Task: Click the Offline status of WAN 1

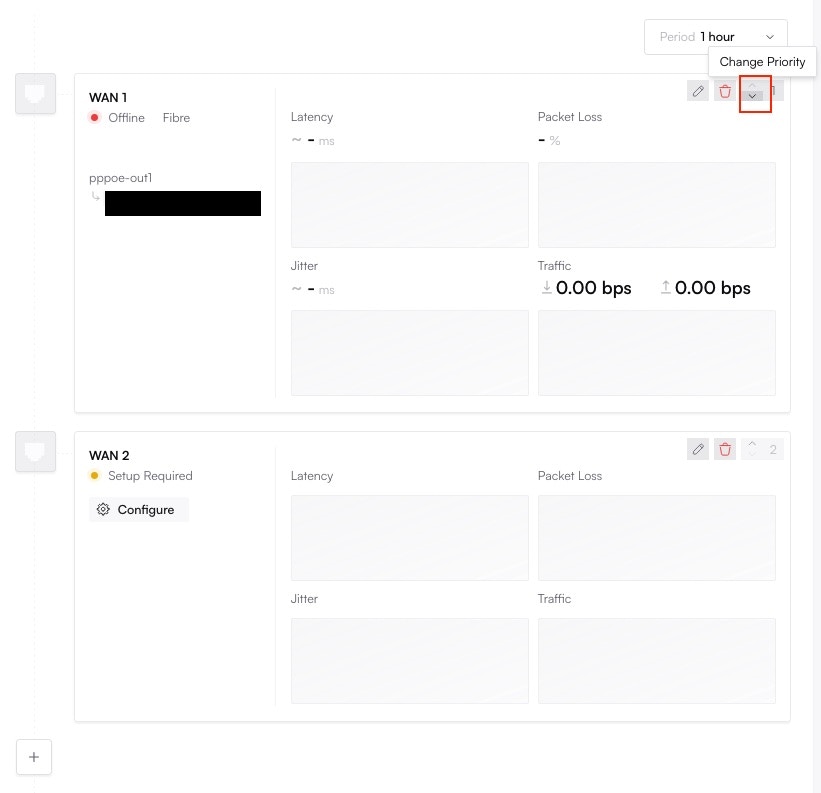Action: 118,118
